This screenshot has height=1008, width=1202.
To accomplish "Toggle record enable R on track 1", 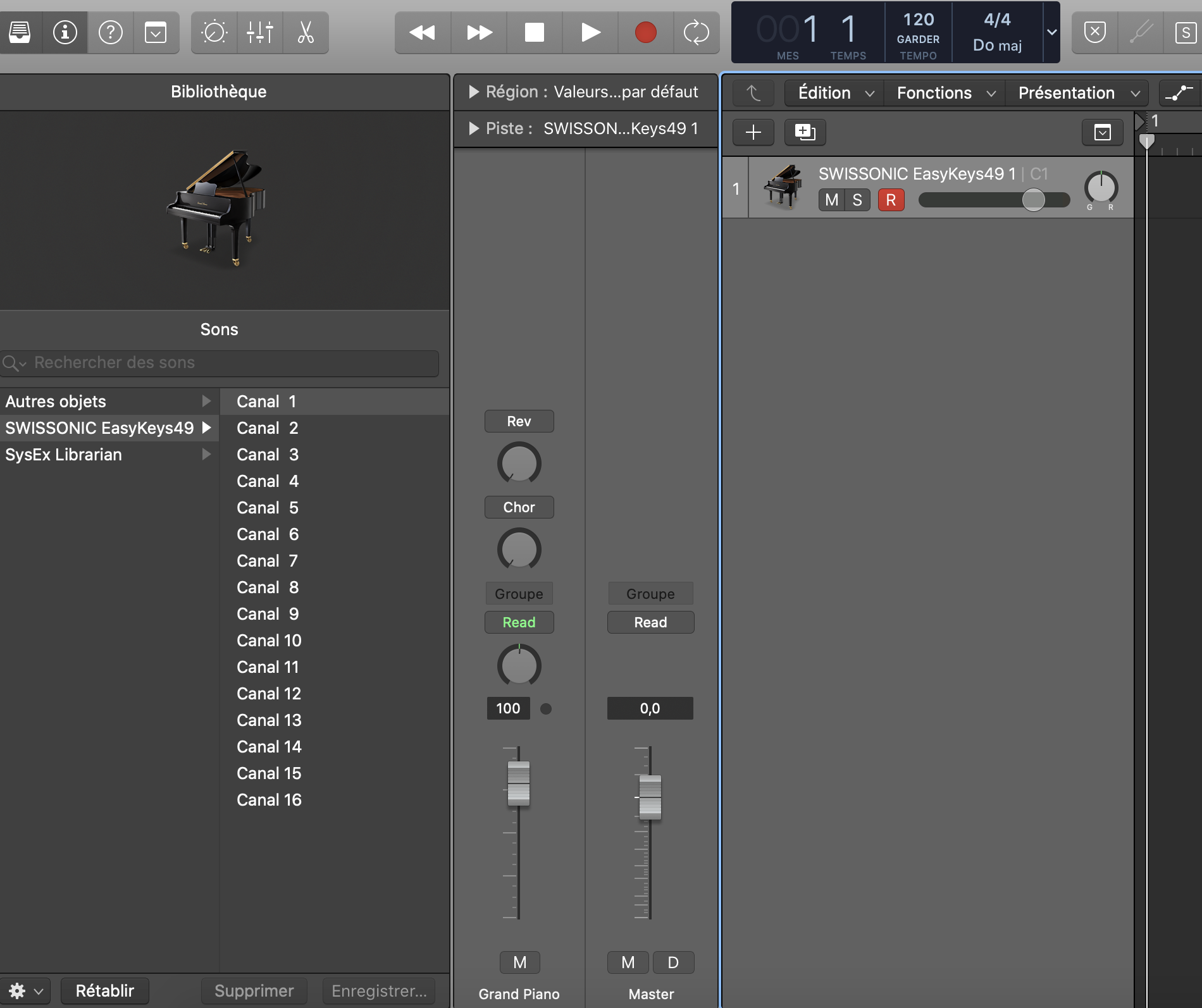I will (x=891, y=200).
